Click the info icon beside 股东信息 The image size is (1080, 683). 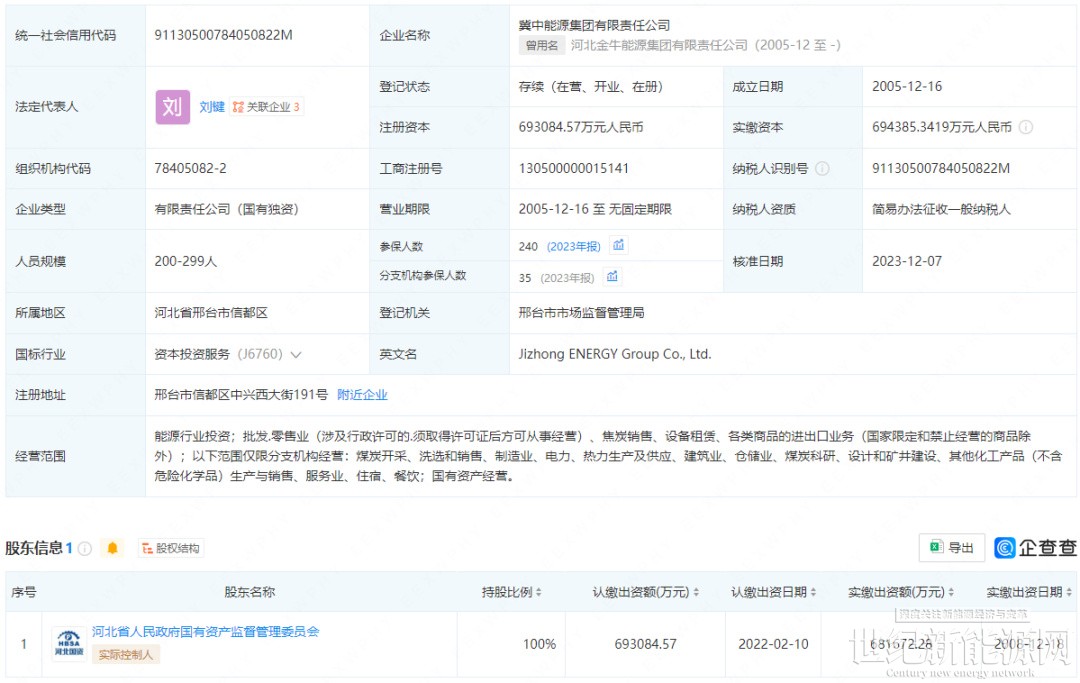[x=85, y=548]
